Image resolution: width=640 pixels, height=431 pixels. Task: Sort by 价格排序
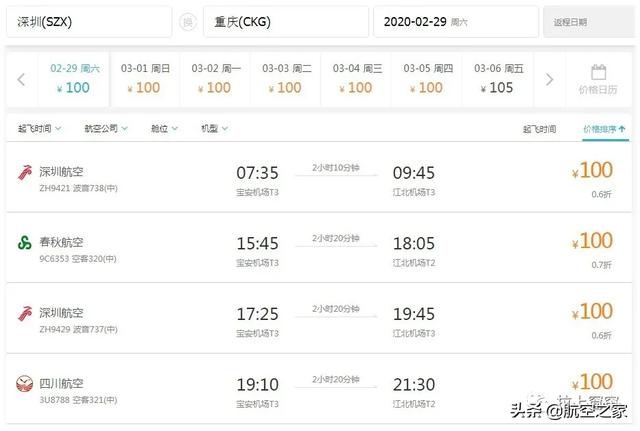(604, 129)
